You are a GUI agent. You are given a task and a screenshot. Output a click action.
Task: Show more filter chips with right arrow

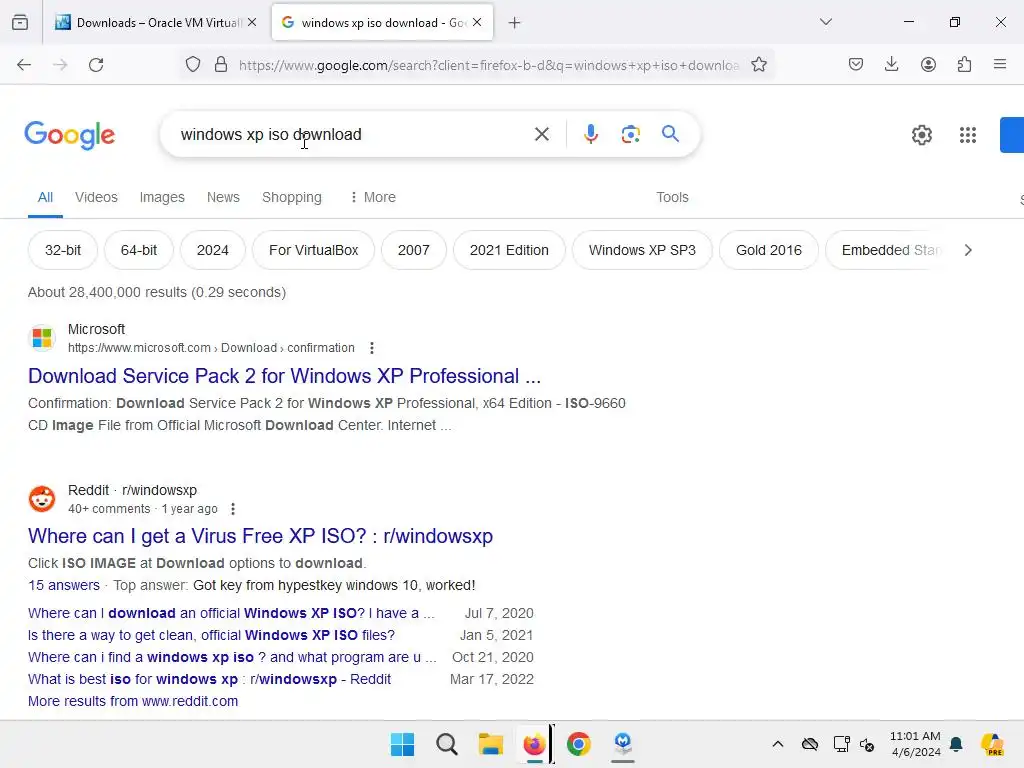point(968,250)
